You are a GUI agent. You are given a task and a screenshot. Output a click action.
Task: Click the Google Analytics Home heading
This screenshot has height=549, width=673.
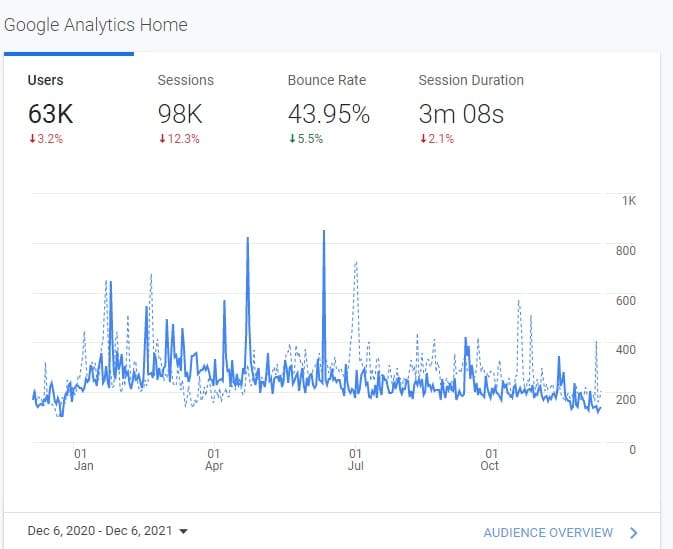tap(96, 25)
